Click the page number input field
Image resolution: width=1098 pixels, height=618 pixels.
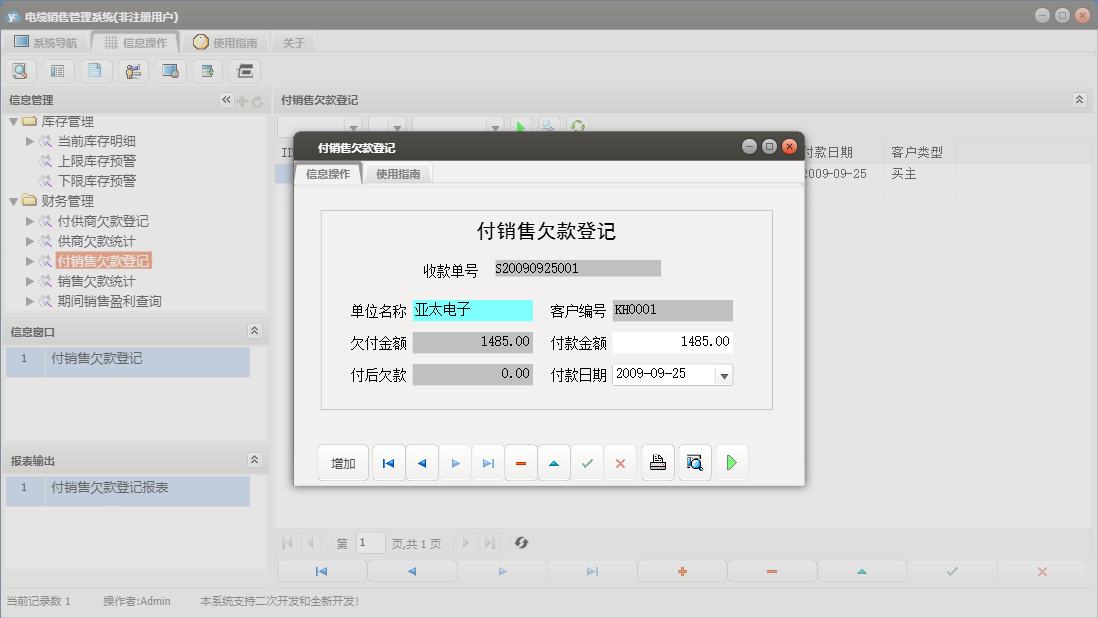pos(370,543)
